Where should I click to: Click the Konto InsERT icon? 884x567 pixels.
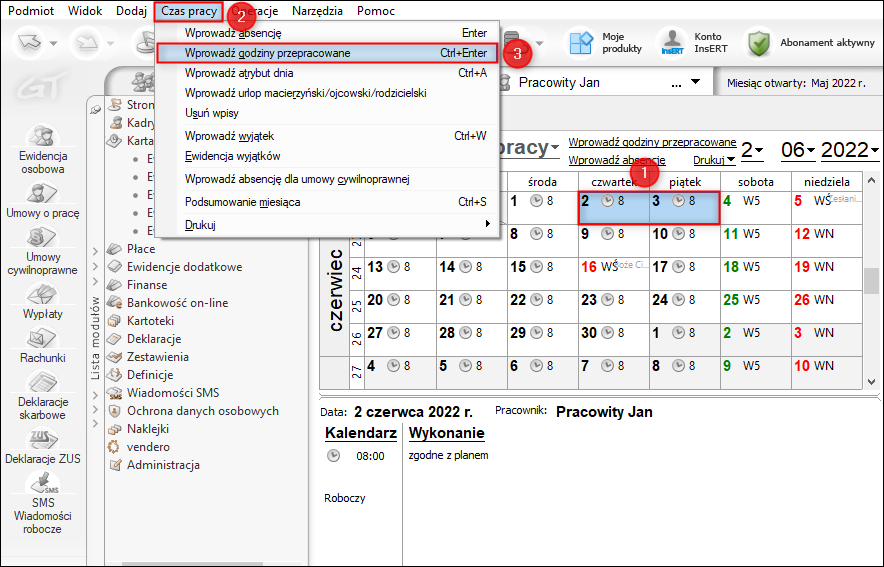pos(672,43)
